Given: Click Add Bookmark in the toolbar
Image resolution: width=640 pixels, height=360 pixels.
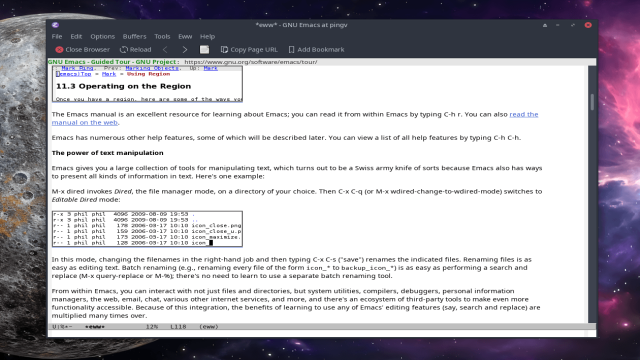Looking at the screenshot, I should [x=316, y=49].
